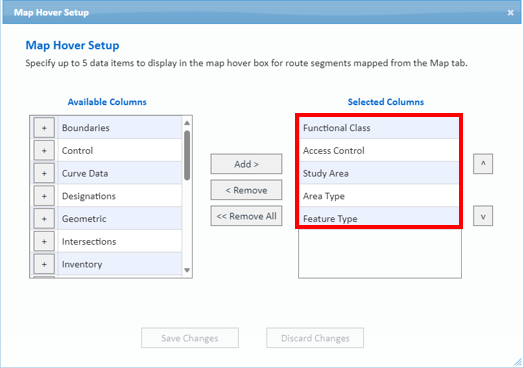Select Feature Type in Selected Columns

[x=379, y=217]
